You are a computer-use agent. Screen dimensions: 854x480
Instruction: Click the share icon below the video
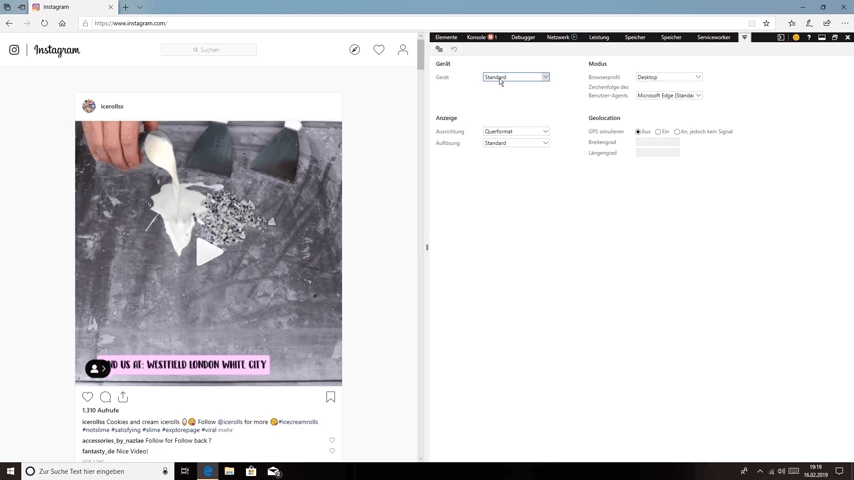point(123,397)
